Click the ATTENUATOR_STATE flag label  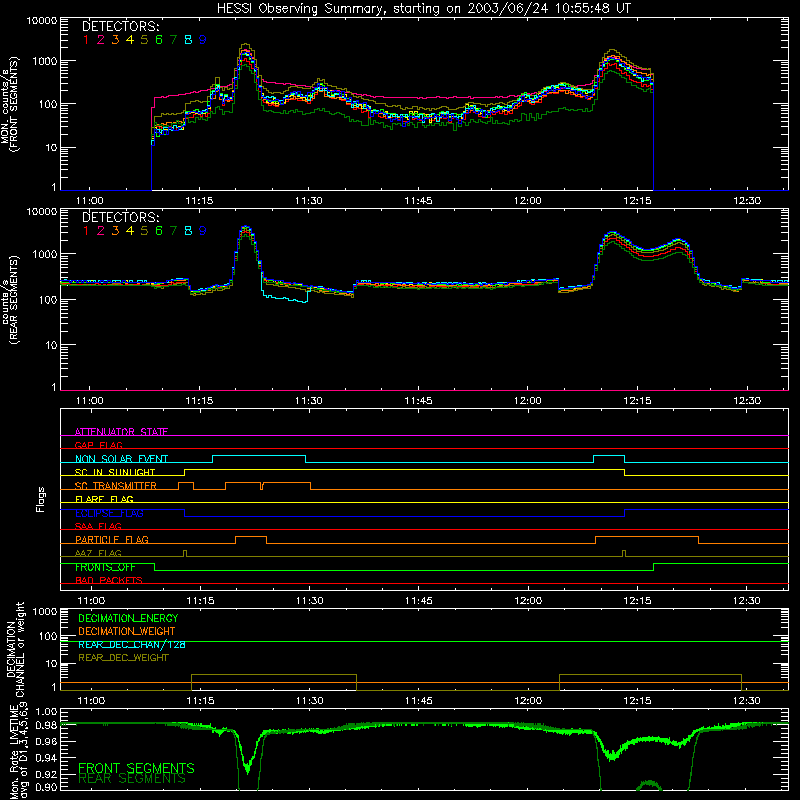(x=121, y=432)
